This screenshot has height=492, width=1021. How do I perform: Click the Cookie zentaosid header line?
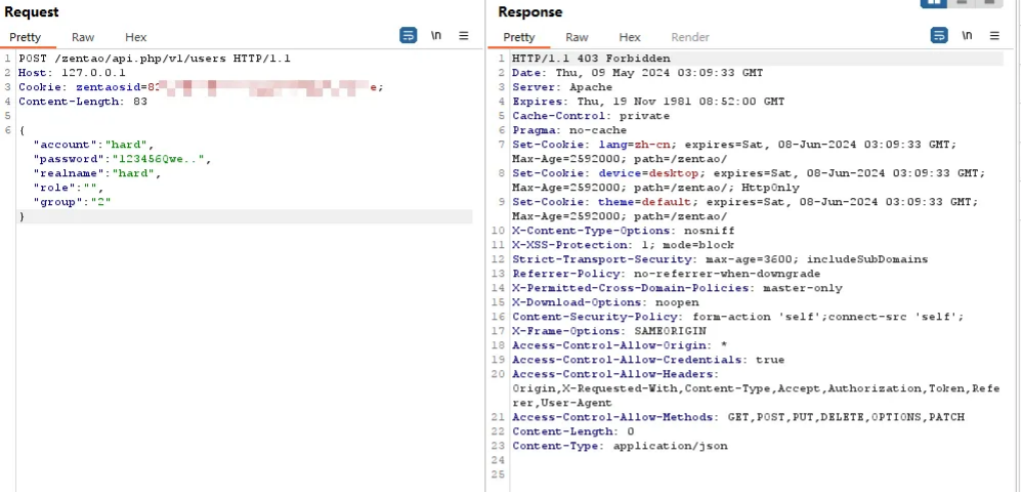[201, 87]
